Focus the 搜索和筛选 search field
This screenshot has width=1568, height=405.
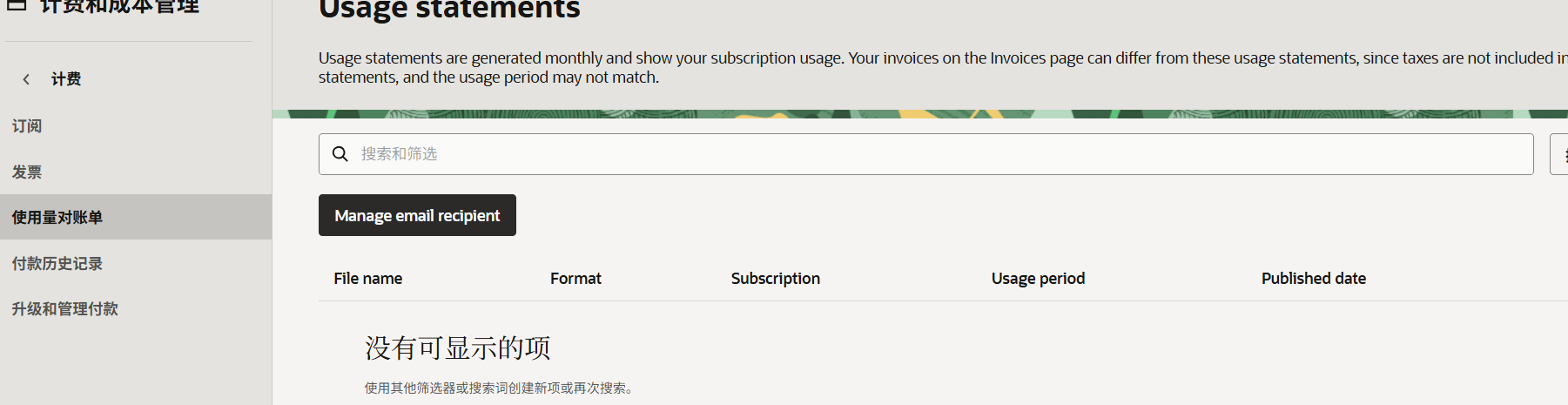coord(925,154)
